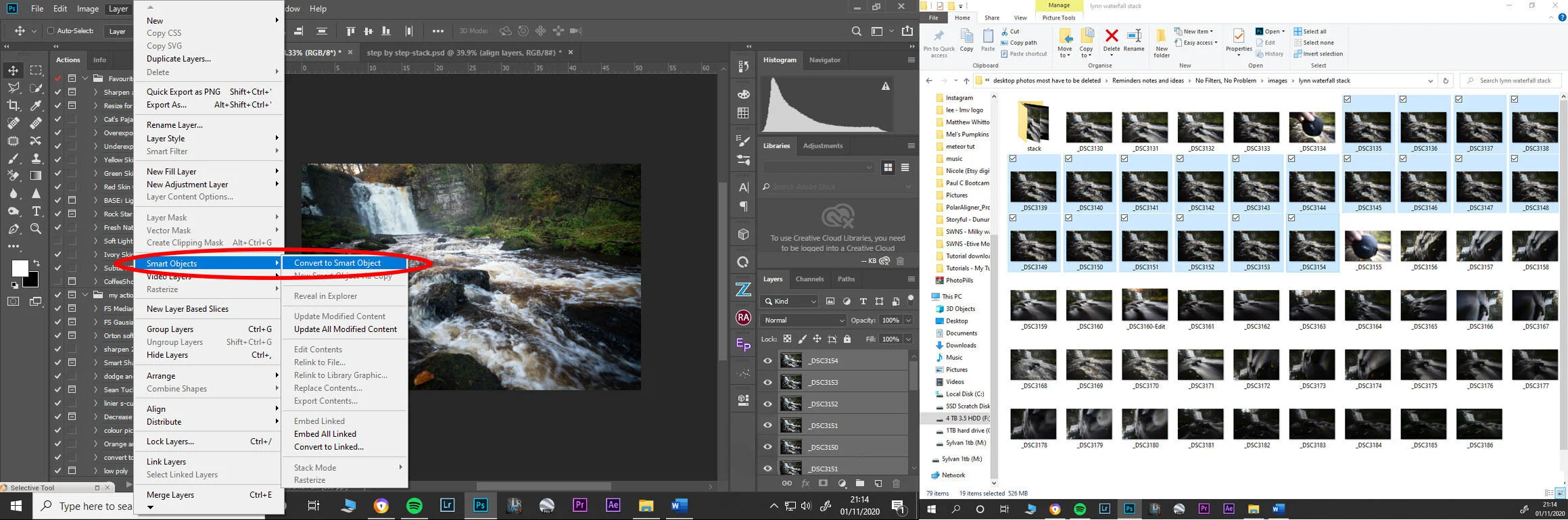This screenshot has height=520, width=1568.
Task: Open the New item dropdown in Explorer
Action: 1193,31
